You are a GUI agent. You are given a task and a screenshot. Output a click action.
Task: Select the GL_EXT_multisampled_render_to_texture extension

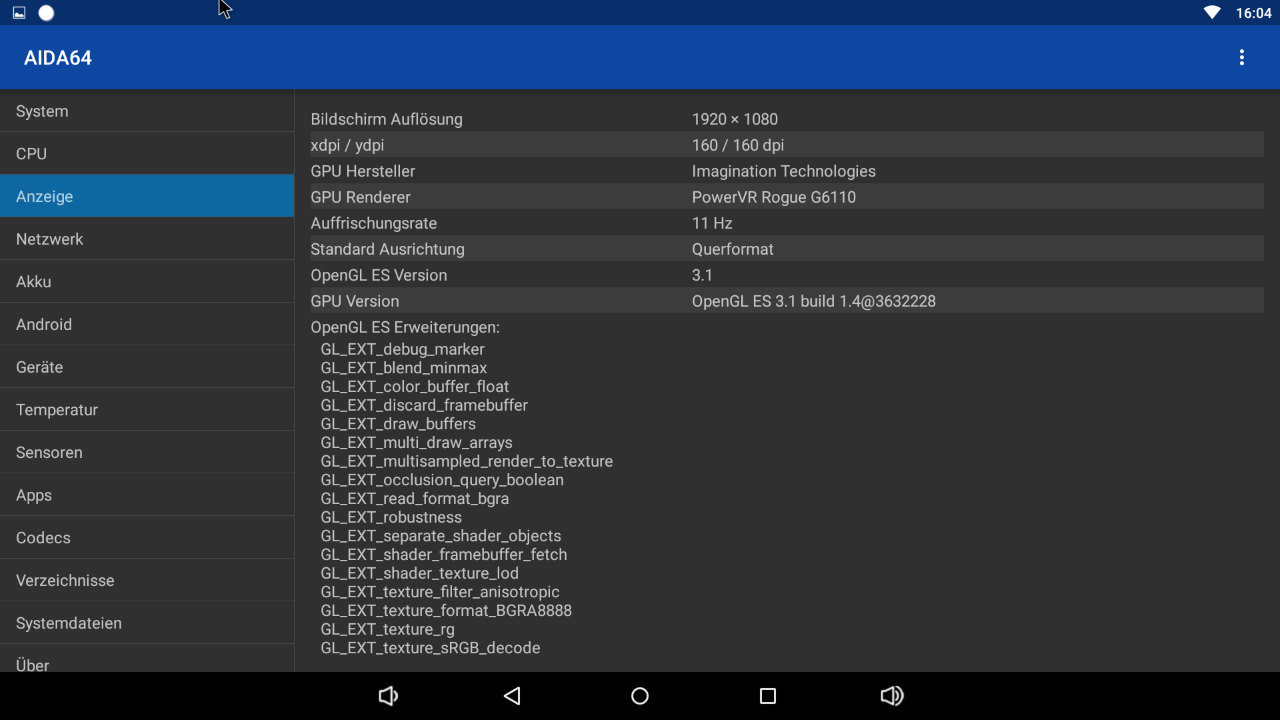[466, 461]
